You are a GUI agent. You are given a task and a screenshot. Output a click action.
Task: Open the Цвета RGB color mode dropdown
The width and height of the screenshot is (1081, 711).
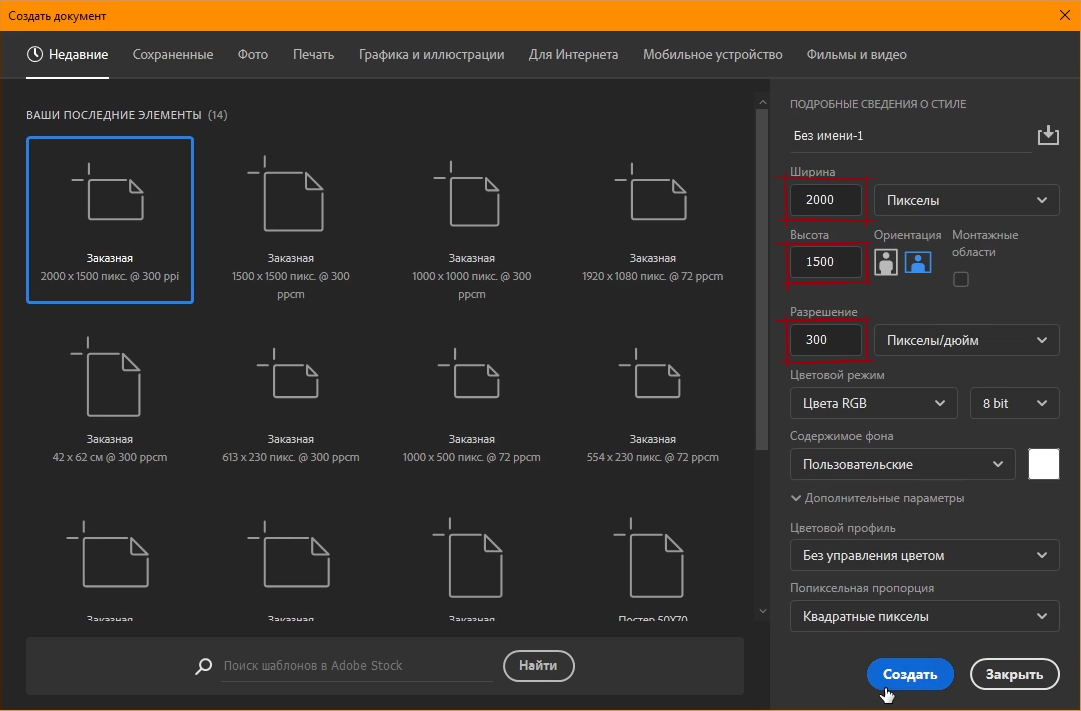[x=873, y=403]
